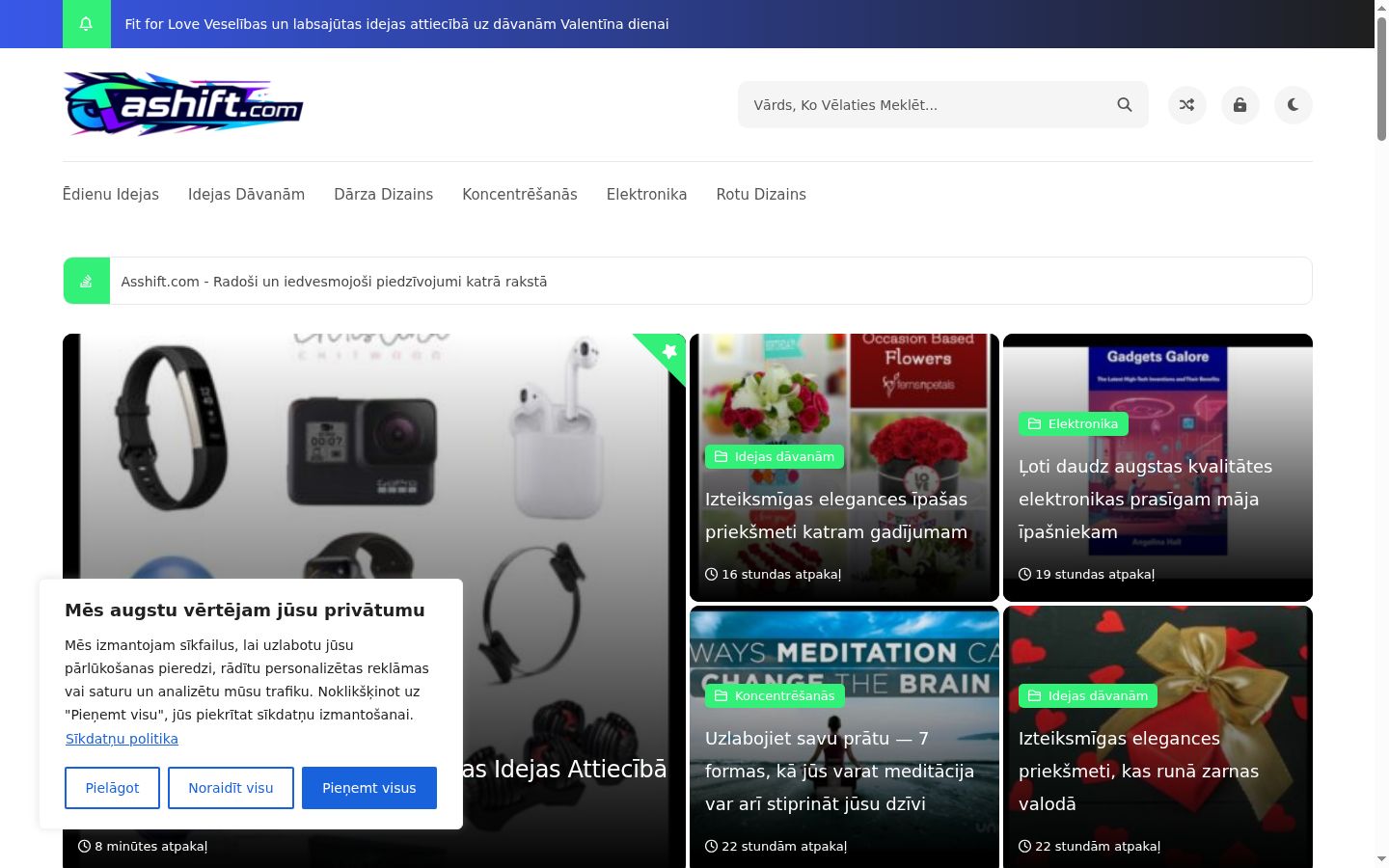Click the featured star ribbon icon

tap(668, 351)
